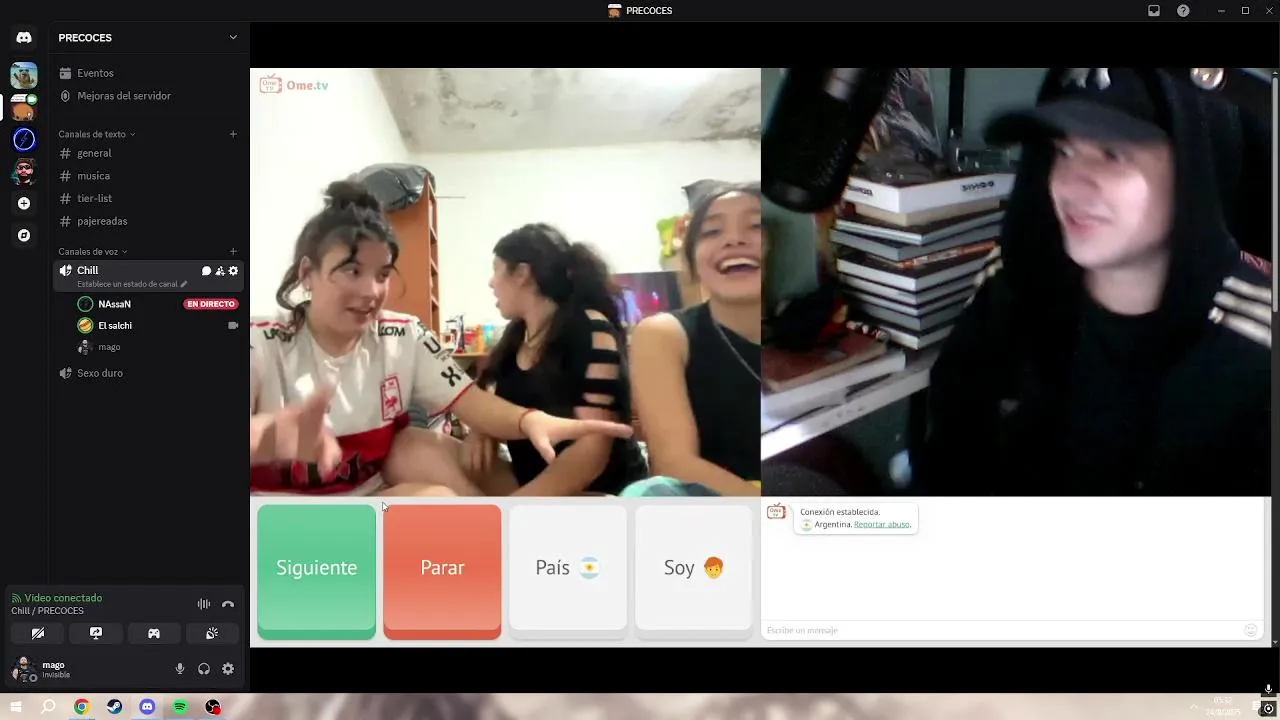Click El salchi's camera icon
Image resolution: width=1280 pixels, height=720 pixels.
coord(233,326)
